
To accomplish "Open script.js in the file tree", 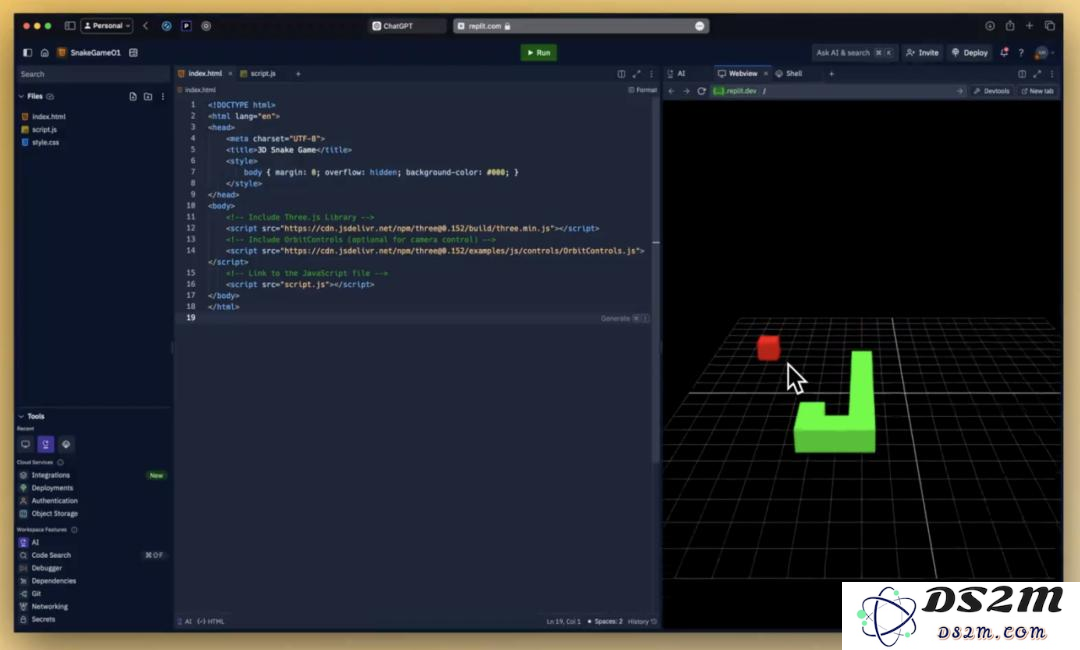I will 44,129.
